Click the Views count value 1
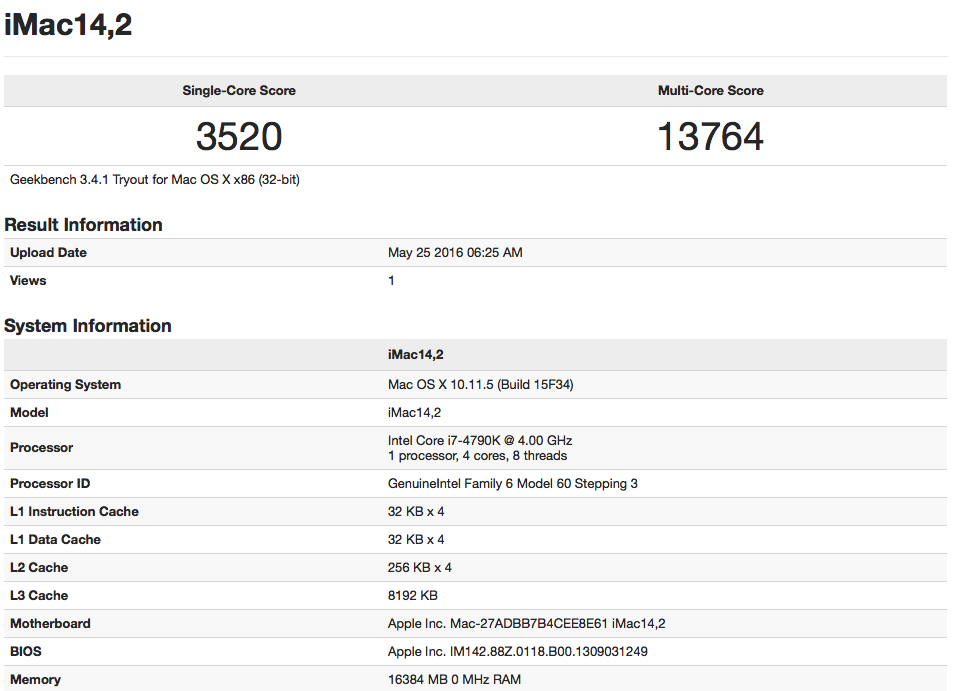 coord(391,280)
